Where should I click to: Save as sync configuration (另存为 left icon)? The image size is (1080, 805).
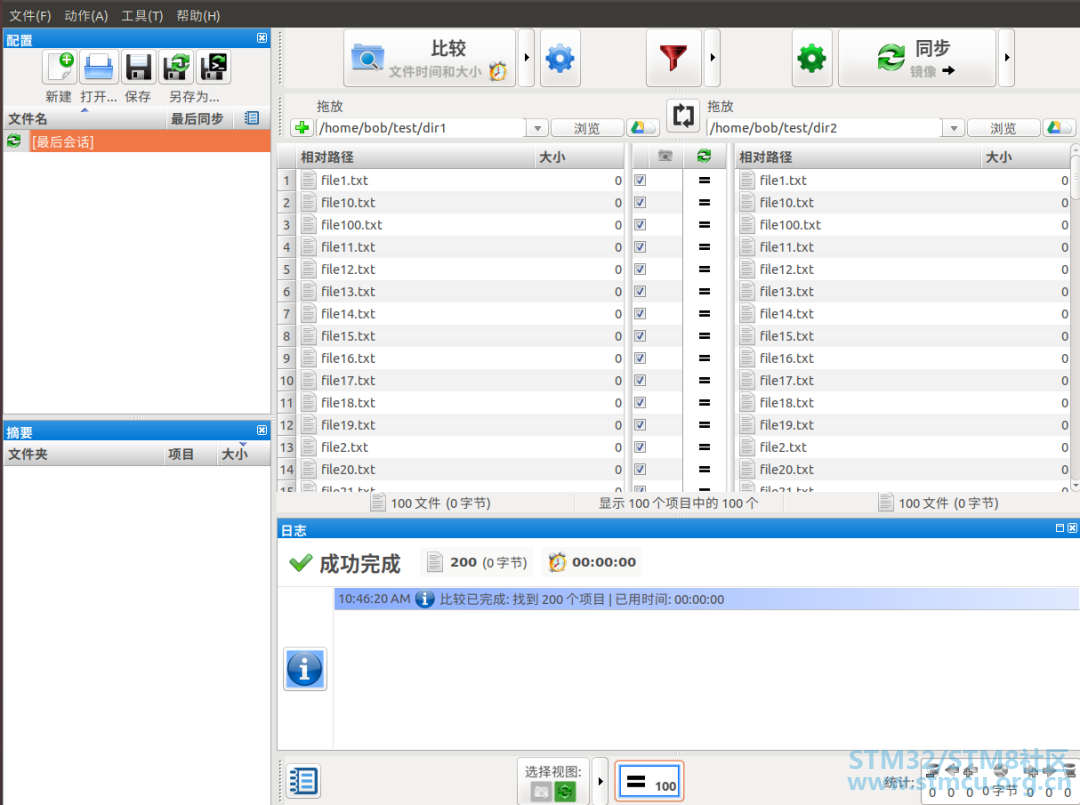pyautogui.click(x=177, y=67)
